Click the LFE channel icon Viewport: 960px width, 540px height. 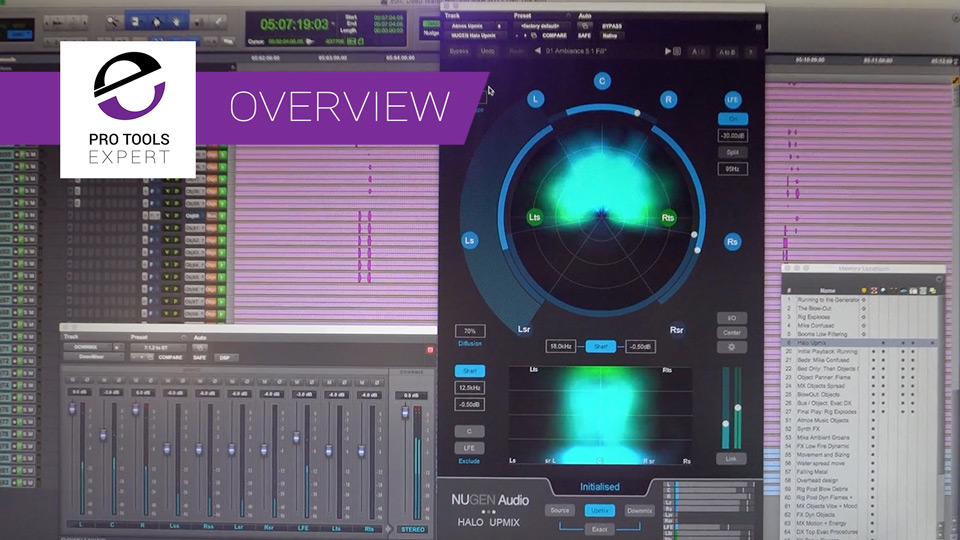tap(733, 100)
